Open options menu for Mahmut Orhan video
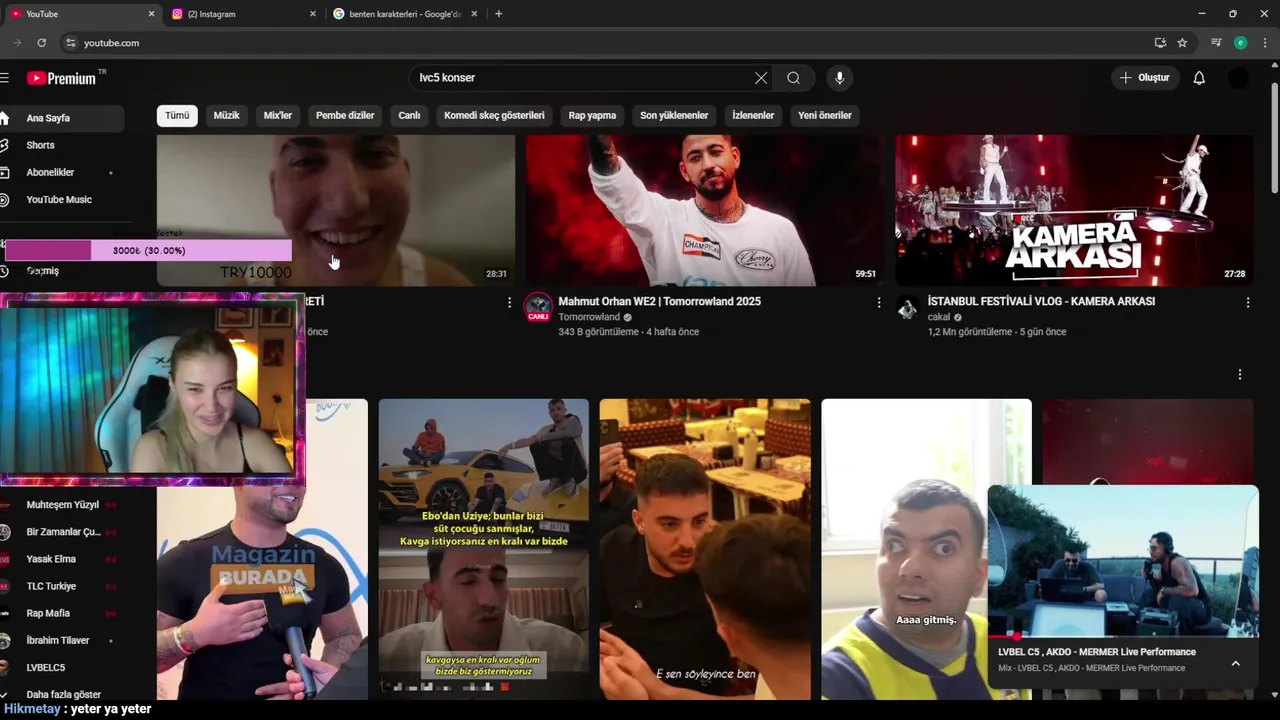The height and width of the screenshot is (720, 1280). [879, 302]
